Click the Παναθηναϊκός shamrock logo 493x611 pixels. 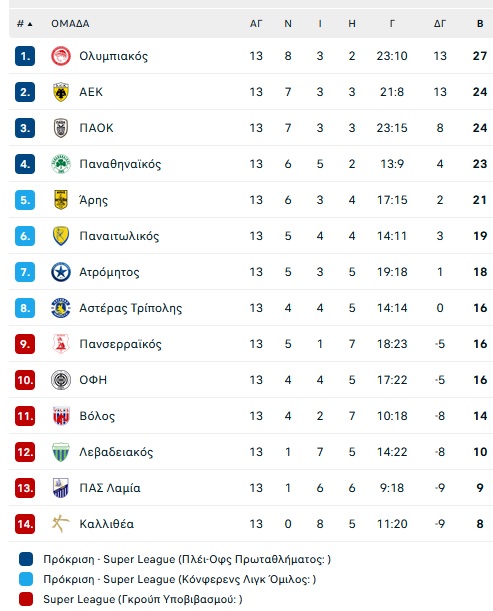61,164
